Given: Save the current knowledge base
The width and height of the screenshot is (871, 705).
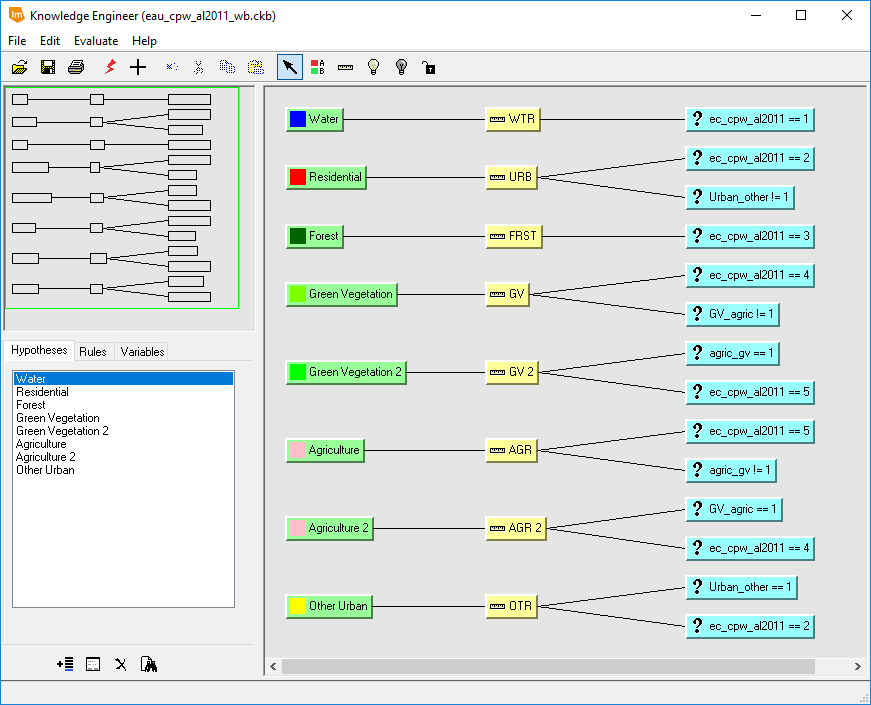Looking at the screenshot, I should tap(47, 67).
